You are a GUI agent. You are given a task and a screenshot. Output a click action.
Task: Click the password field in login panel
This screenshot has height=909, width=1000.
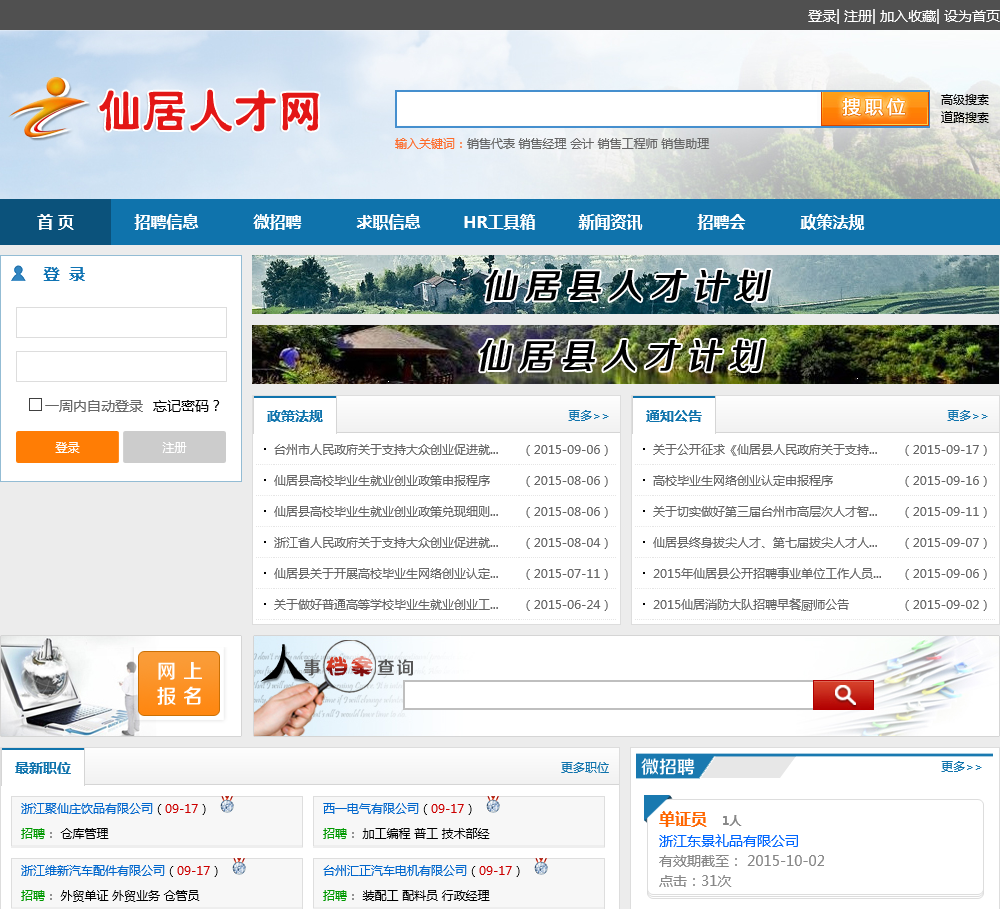click(121, 366)
